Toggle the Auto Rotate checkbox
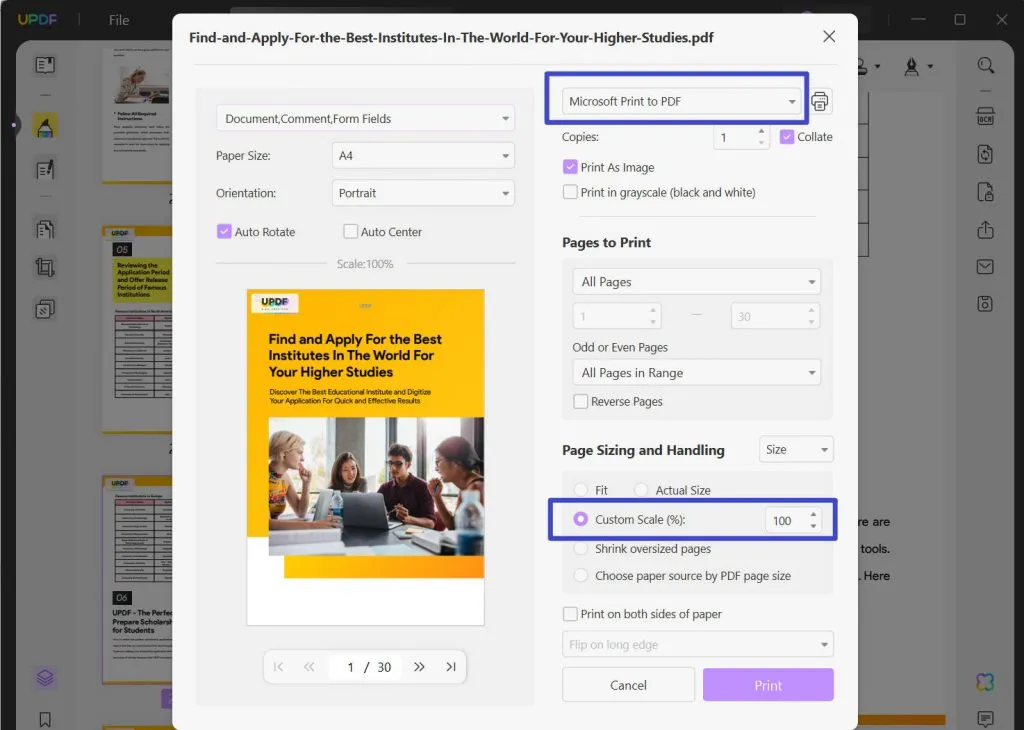 click(224, 231)
